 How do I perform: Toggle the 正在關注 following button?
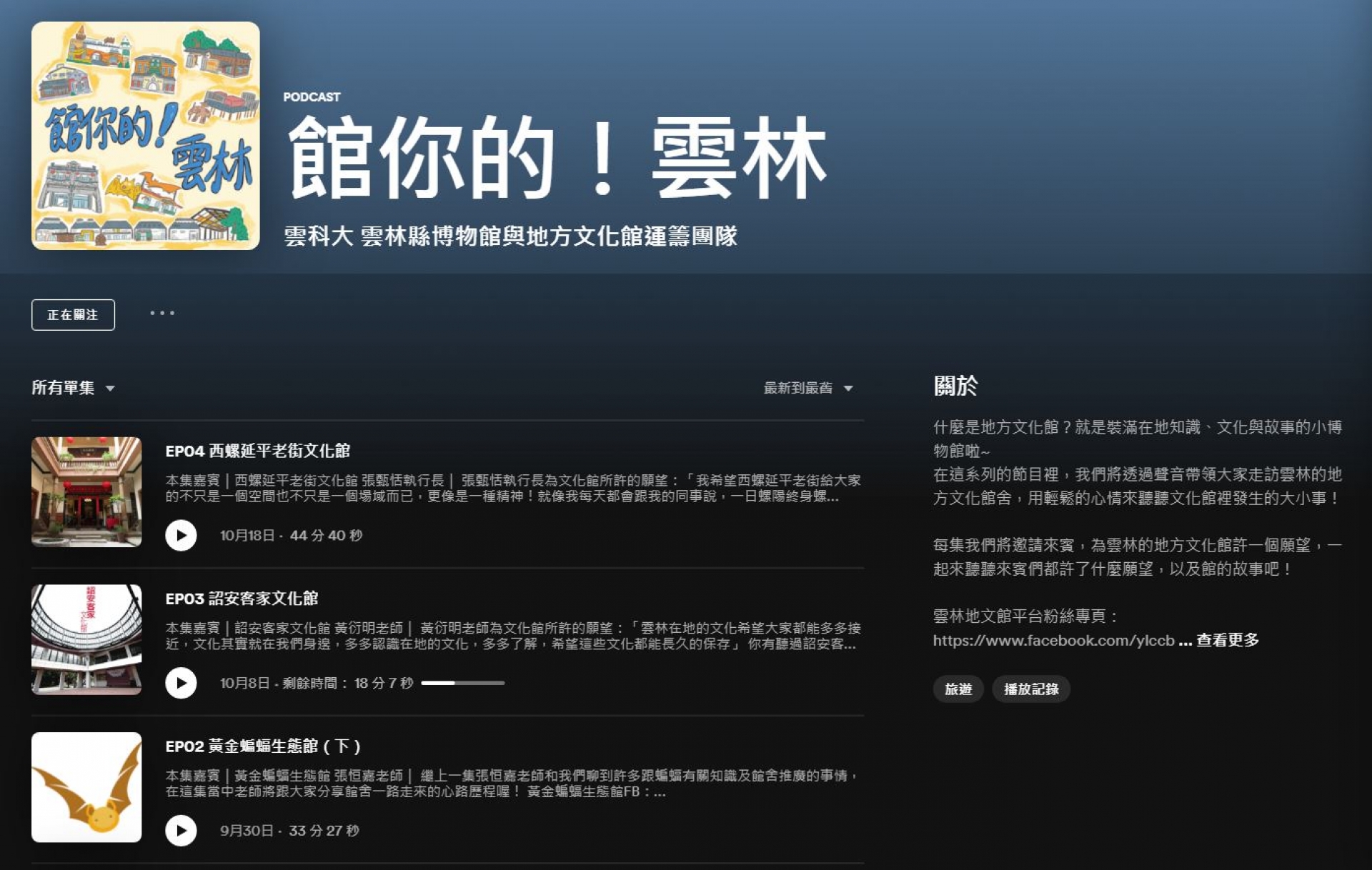[x=73, y=315]
